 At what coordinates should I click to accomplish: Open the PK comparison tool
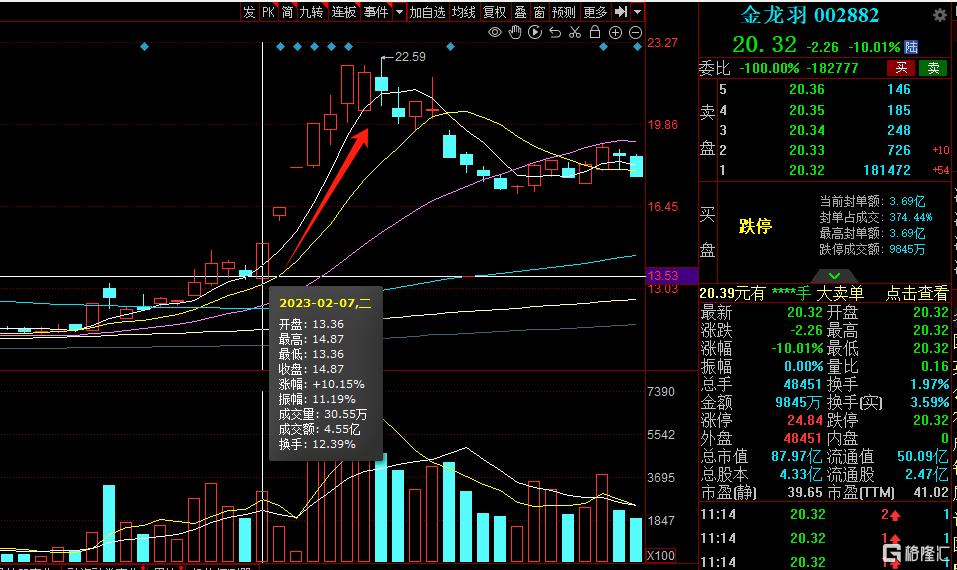point(269,12)
